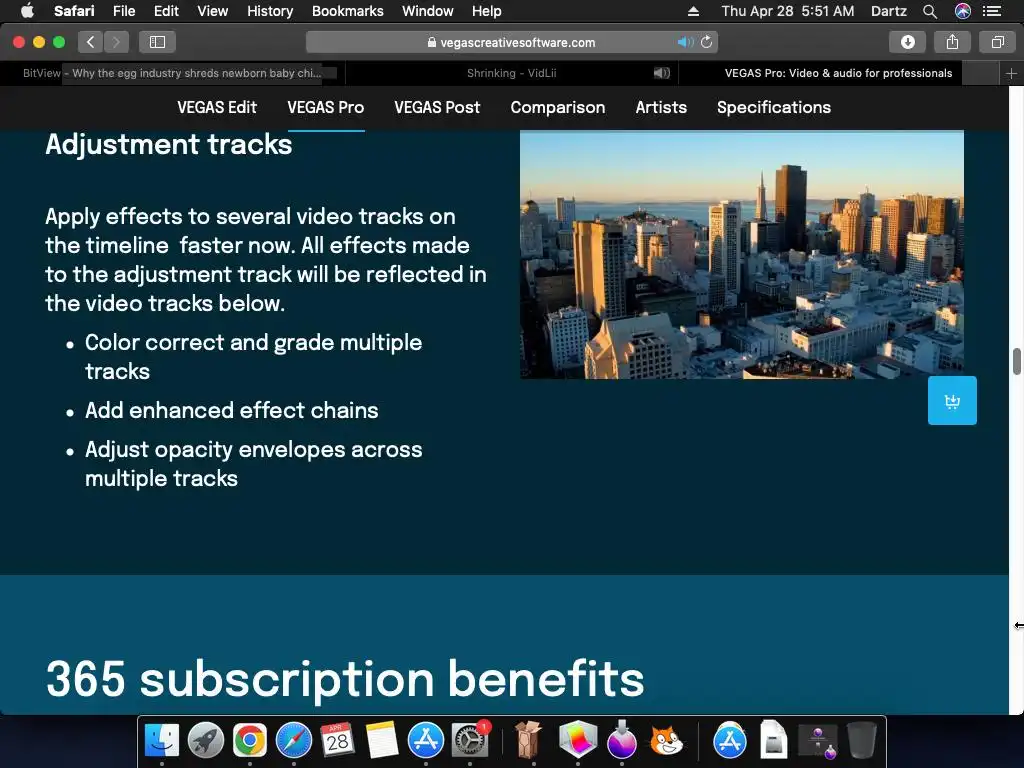
Task: Open the minimized window thumbnail in Dock
Action: click(818, 742)
